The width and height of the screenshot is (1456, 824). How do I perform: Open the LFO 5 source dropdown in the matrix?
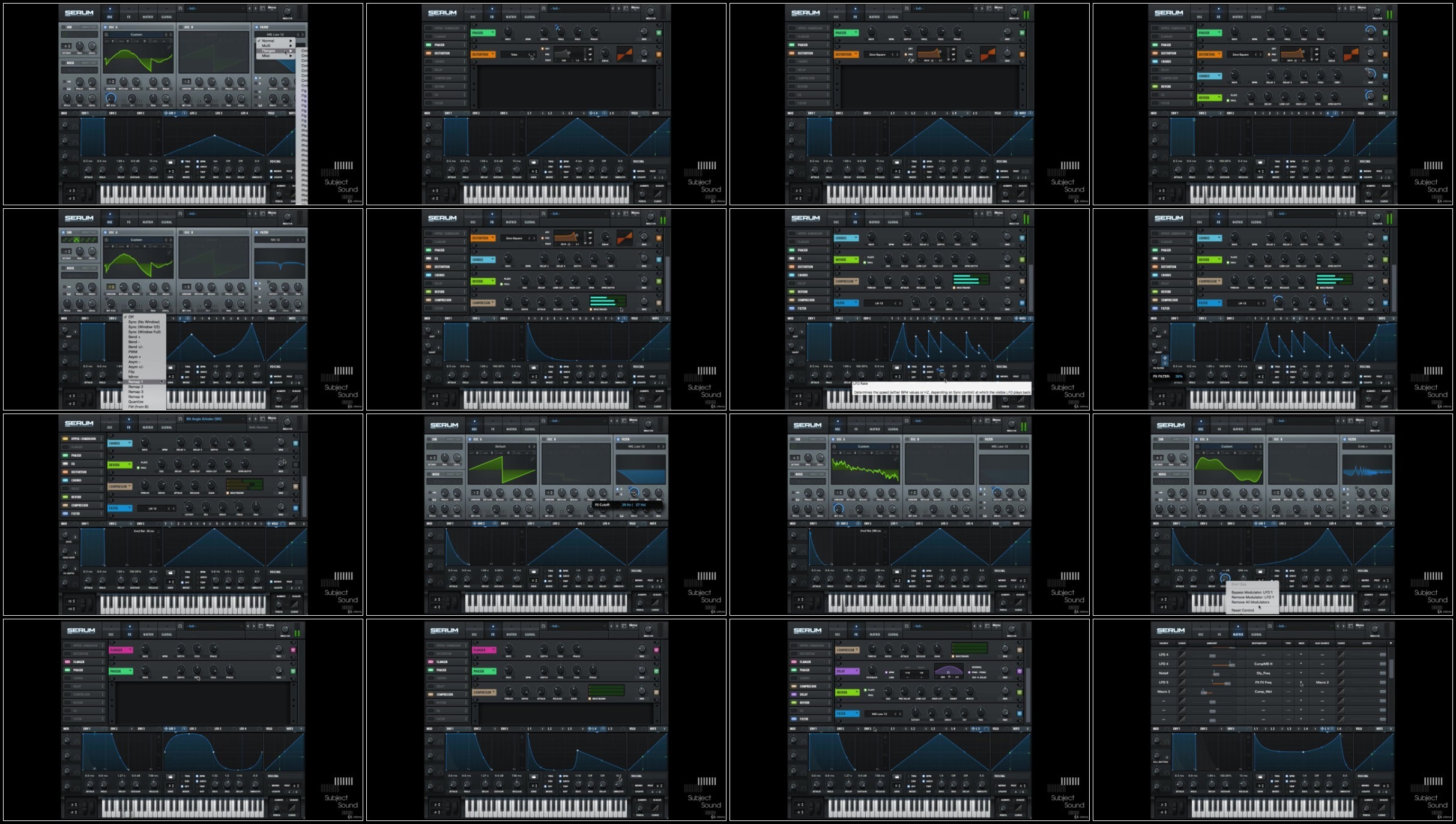tap(1164, 682)
